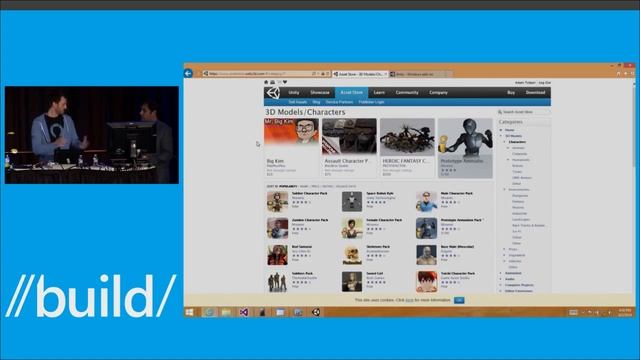Click the Publisher Login submenu link

click(371, 102)
